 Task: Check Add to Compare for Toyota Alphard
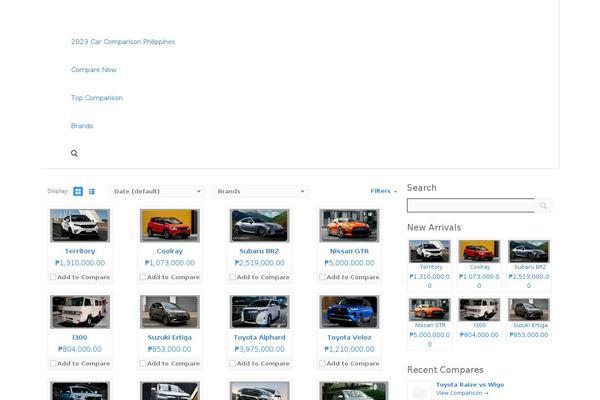tap(233, 363)
